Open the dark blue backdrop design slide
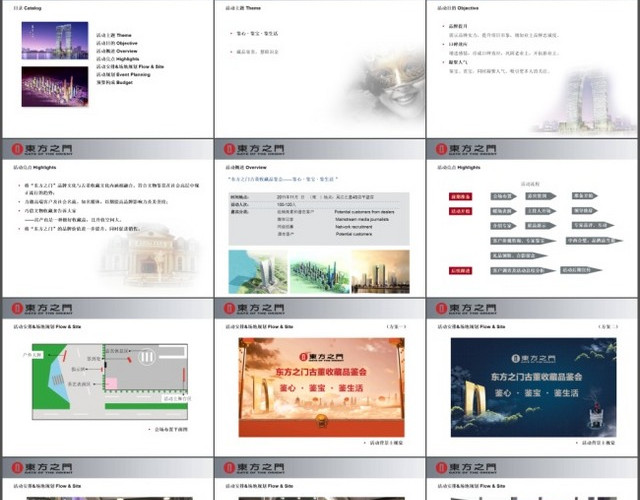Viewport: 640px width, 500px height. click(532, 377)
